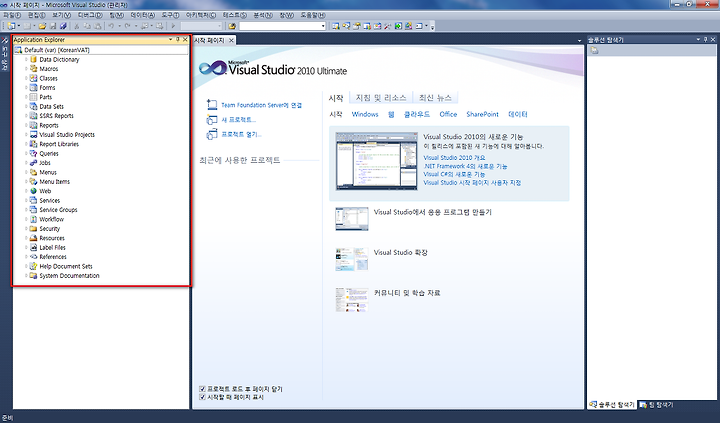This screenshot has width=720, height=423.
Task: Click the Report Libraries node icon
Action: [x=33, y=144]
